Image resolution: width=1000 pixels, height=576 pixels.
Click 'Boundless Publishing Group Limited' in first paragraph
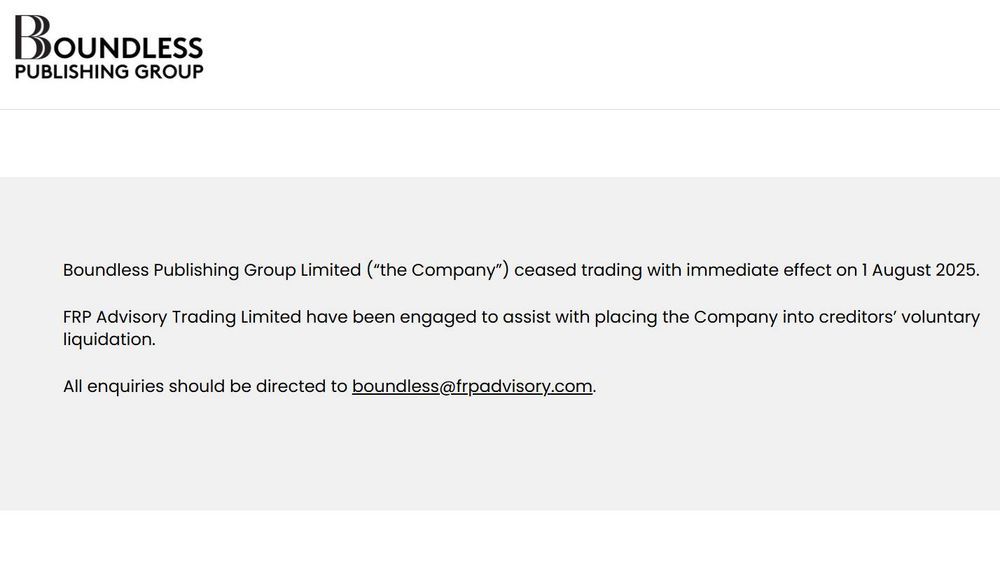pyautogui.click(x=212, y=270)
